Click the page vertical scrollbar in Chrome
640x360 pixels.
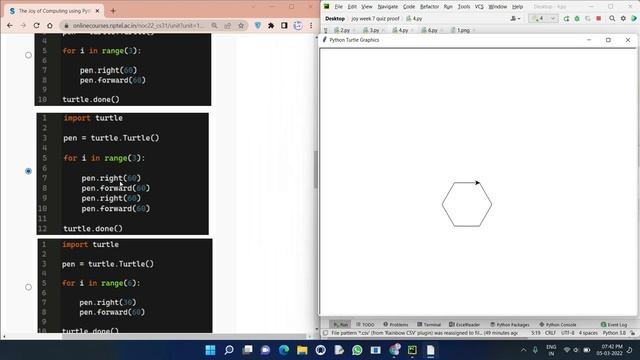coord(316,170)
